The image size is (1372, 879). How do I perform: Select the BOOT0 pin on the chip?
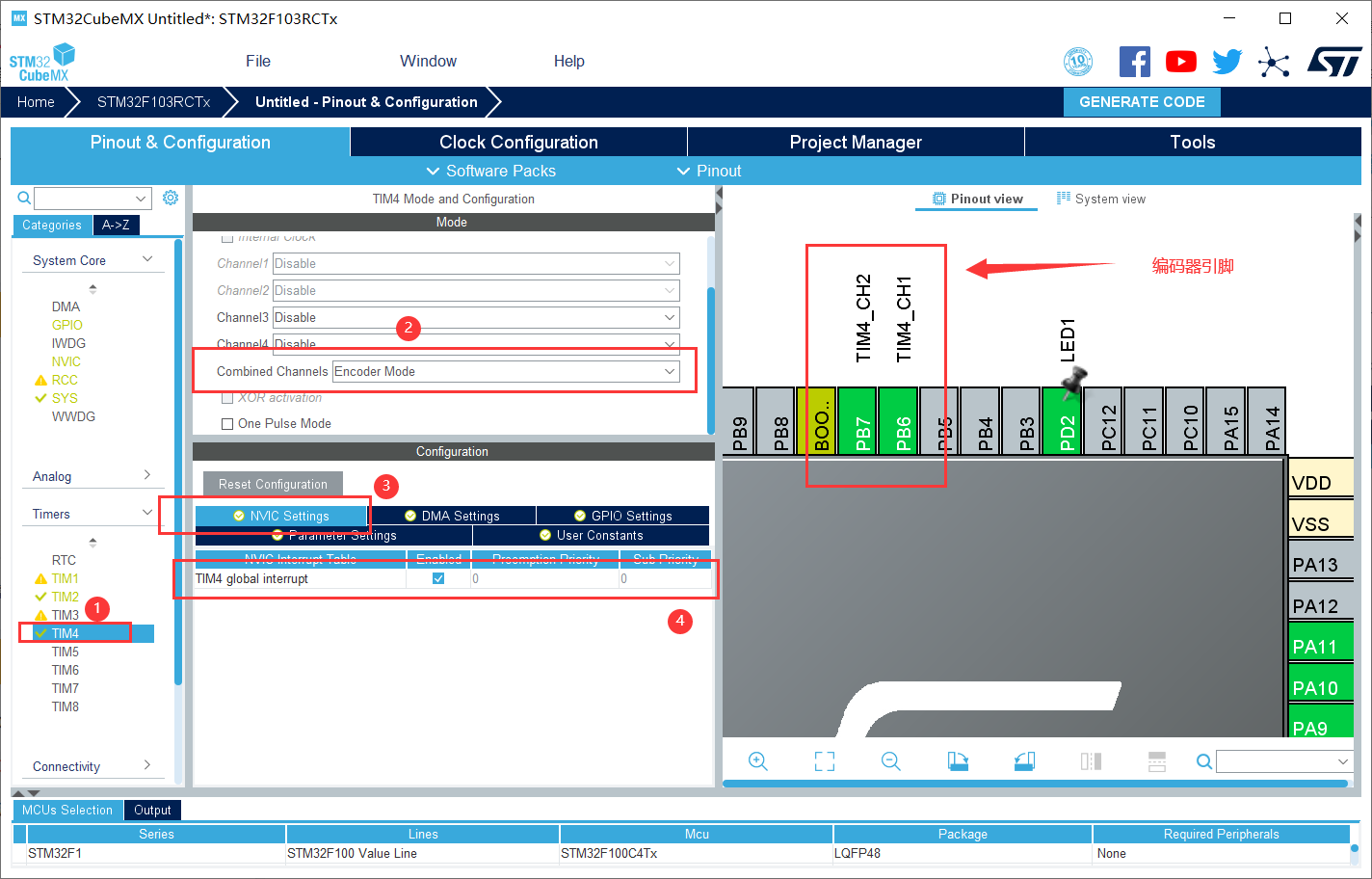(817, 421)
